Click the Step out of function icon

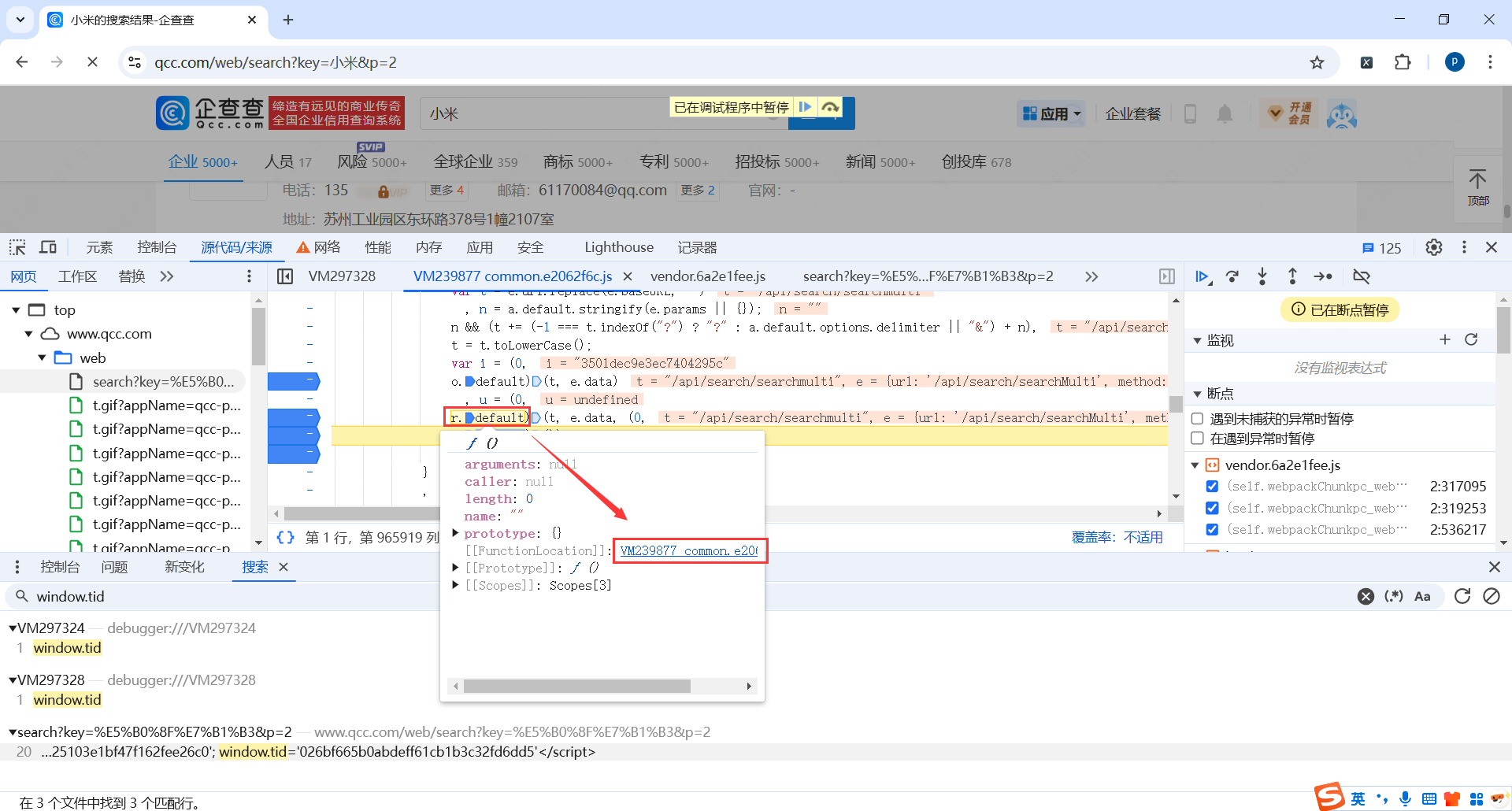[x=1292, y=276]
